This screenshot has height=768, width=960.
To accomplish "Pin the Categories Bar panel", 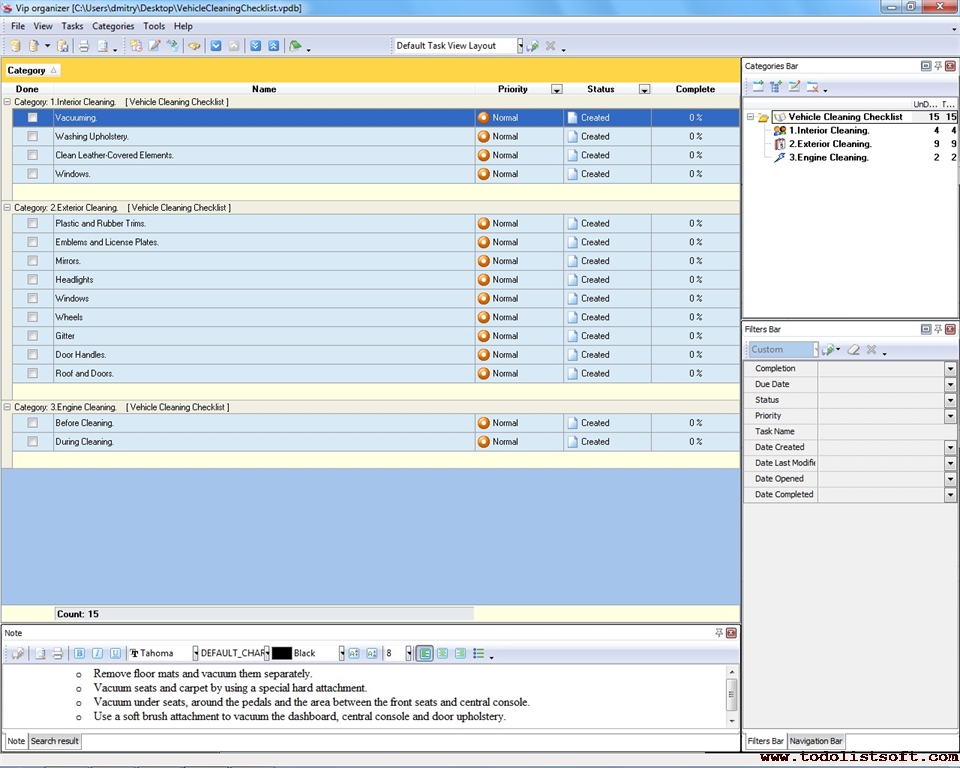I will [938, 66].
